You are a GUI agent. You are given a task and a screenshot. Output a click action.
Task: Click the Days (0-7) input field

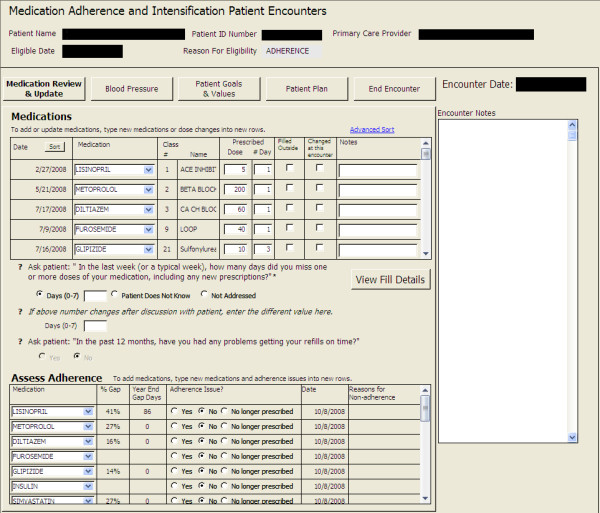95,296
